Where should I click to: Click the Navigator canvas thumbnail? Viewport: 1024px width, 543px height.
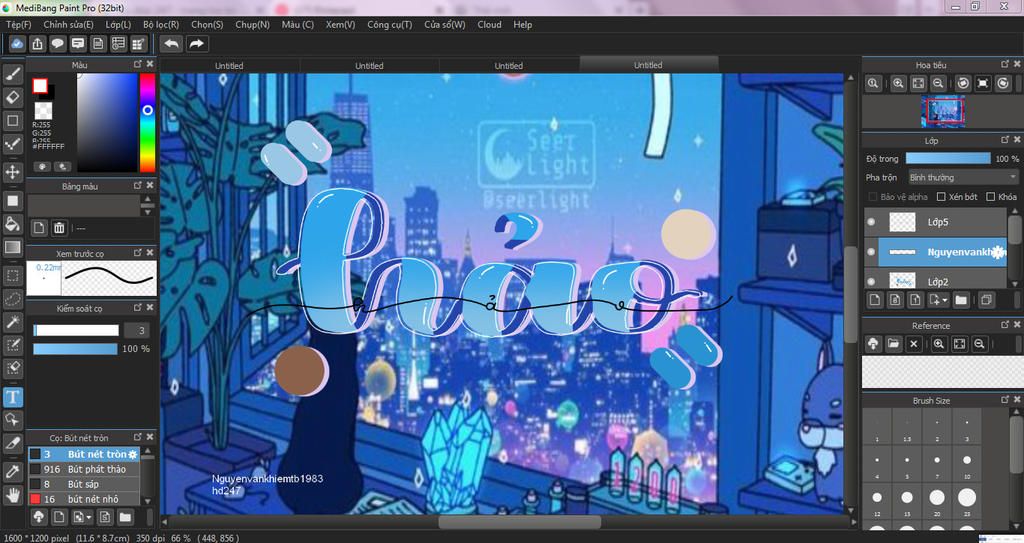coord(943,111)
